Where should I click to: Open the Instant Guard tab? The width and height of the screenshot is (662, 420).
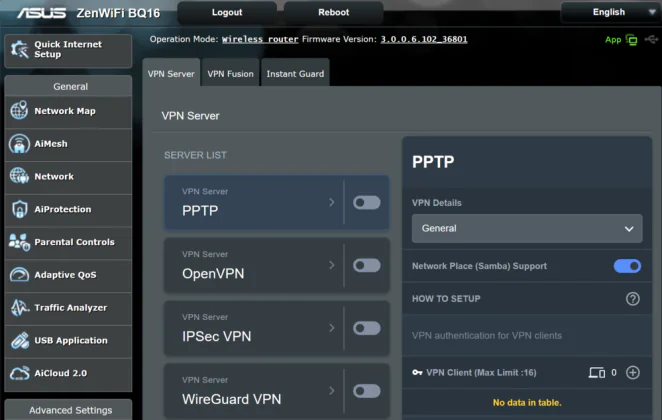pos(295,73)
